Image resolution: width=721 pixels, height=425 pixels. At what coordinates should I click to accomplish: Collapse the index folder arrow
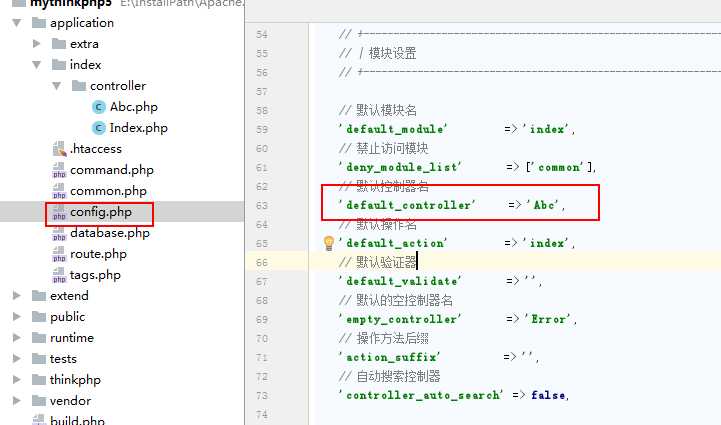37,65
